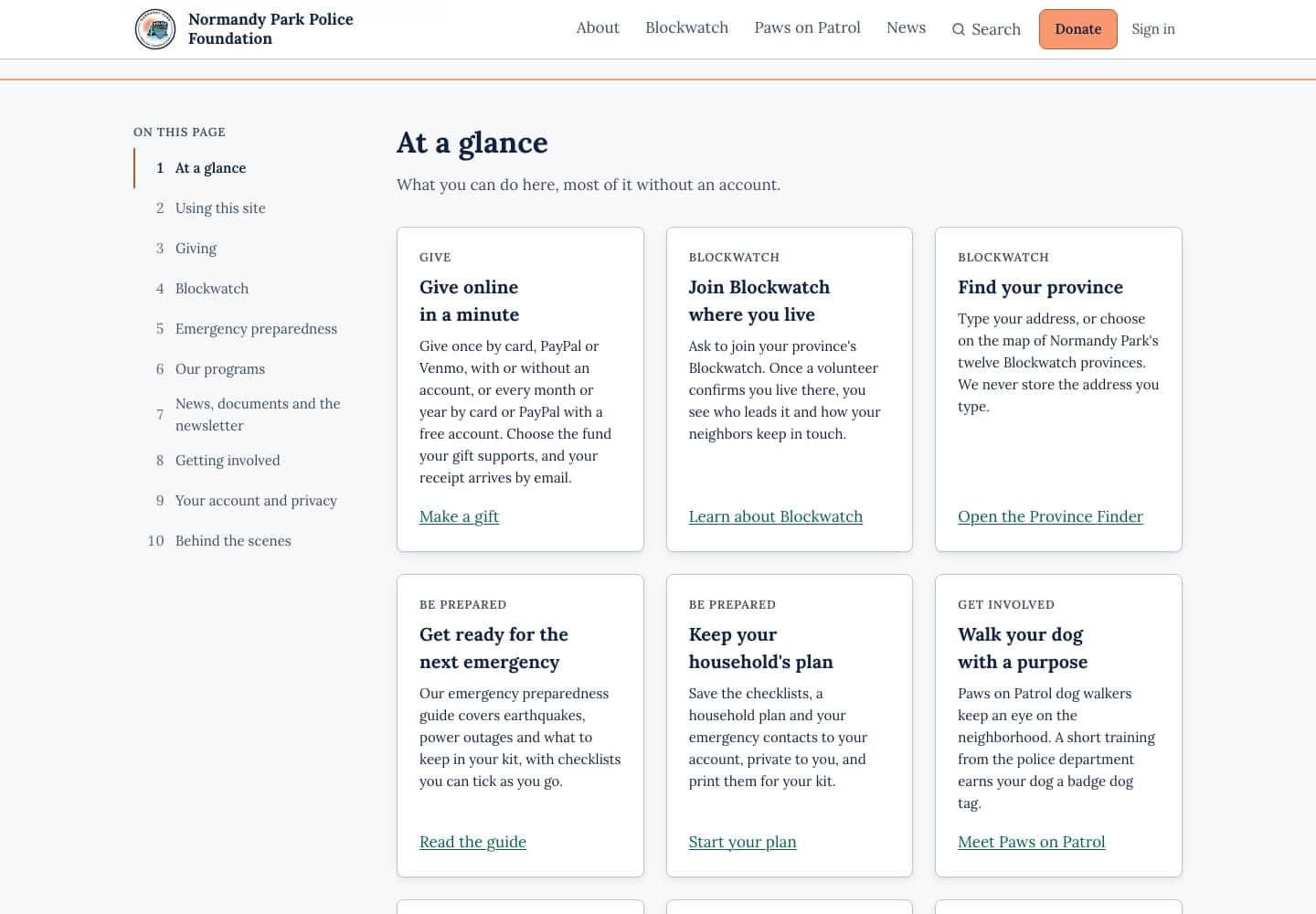Jump to the Giving section
The image size is (1316, 914).
click(196, 249)
